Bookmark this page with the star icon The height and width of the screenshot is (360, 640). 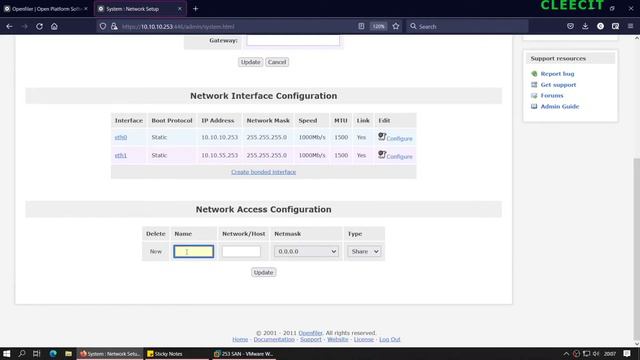click(396, 26)
